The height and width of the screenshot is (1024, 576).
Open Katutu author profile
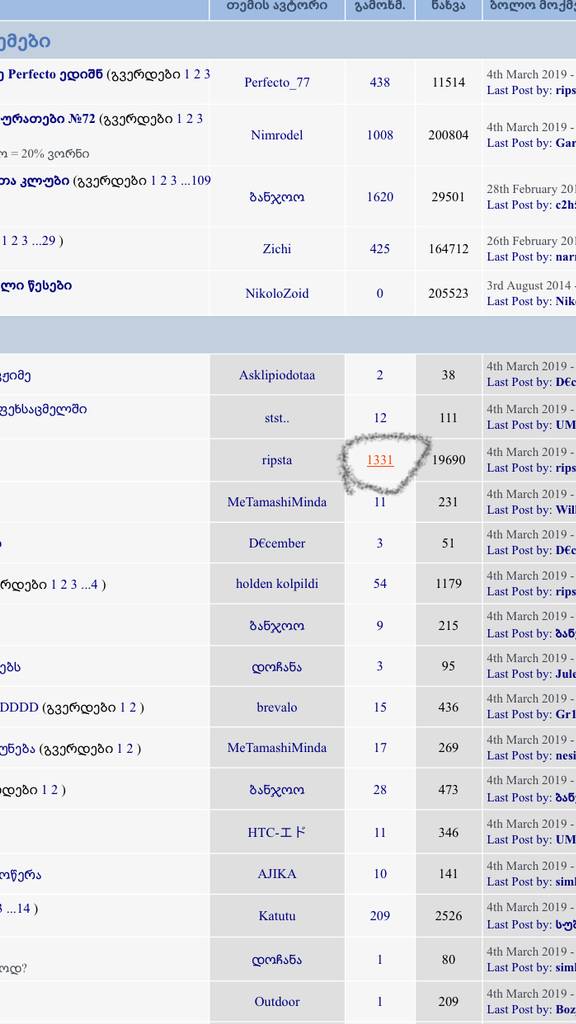tap(277, 916)
